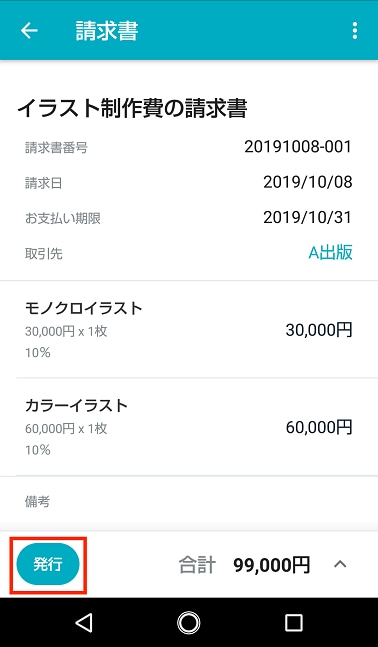Image resolution: width=378 pixels, height=647 pixels.
Task: Tap payment due date 2019/10/31
Action: (x=308, y=217)
